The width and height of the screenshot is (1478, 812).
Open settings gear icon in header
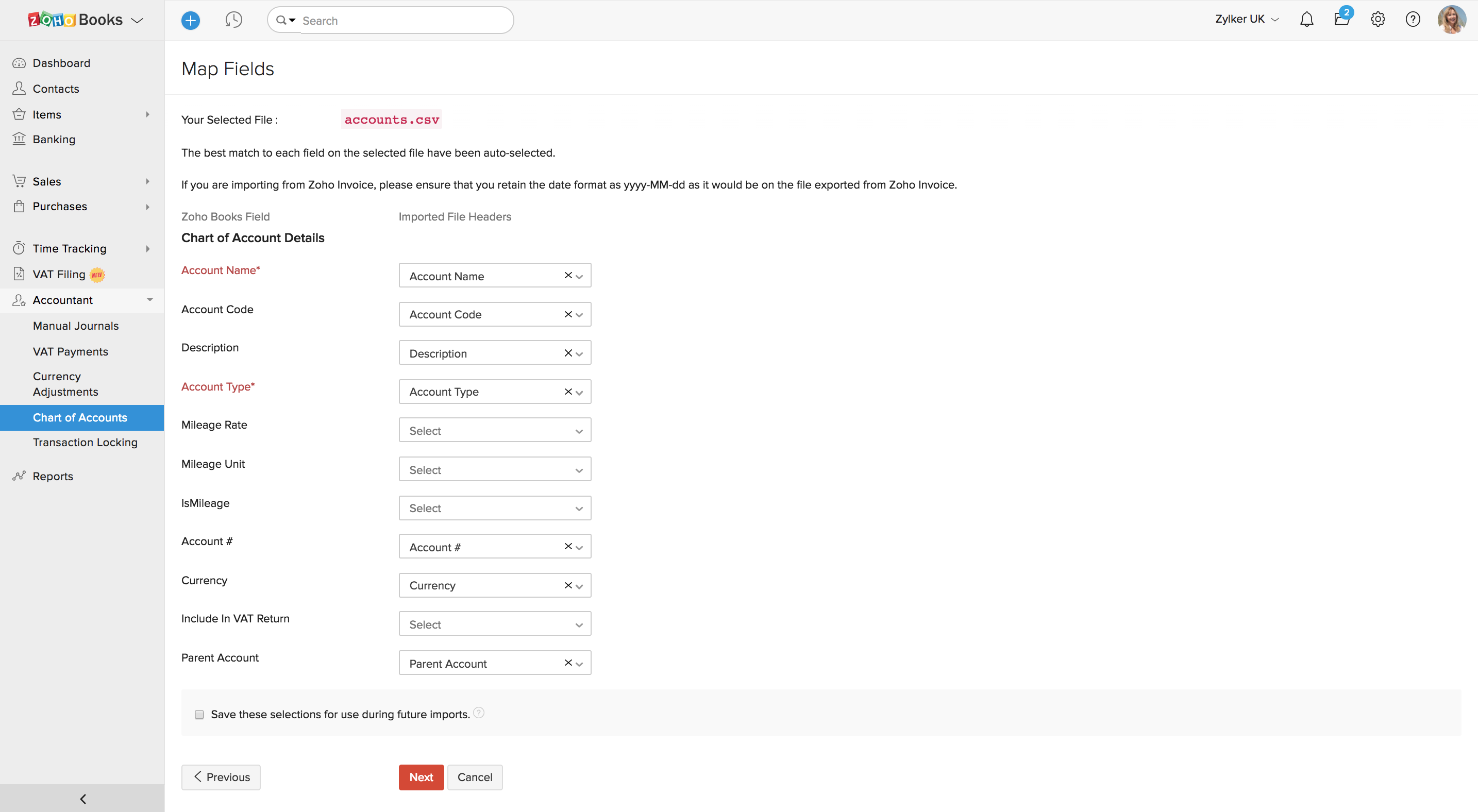coord(1377,20)
